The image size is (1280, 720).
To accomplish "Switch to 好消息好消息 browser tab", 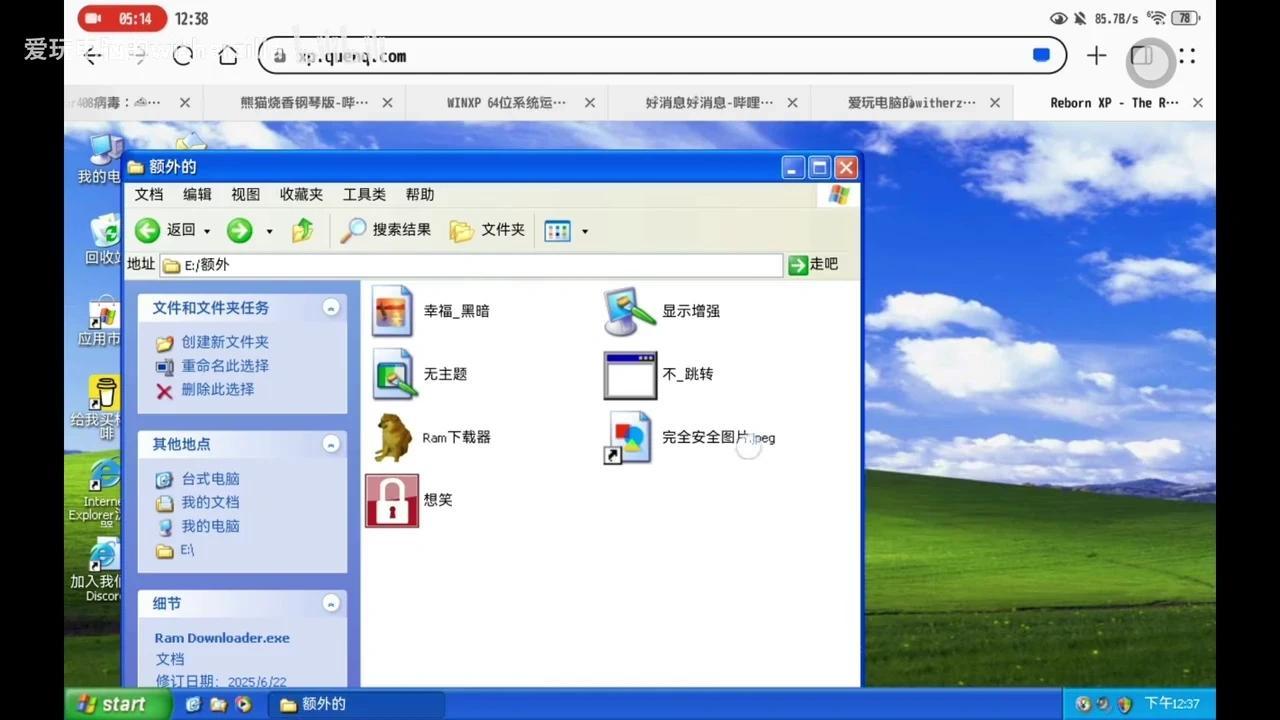I will click(x=709, y=102).
